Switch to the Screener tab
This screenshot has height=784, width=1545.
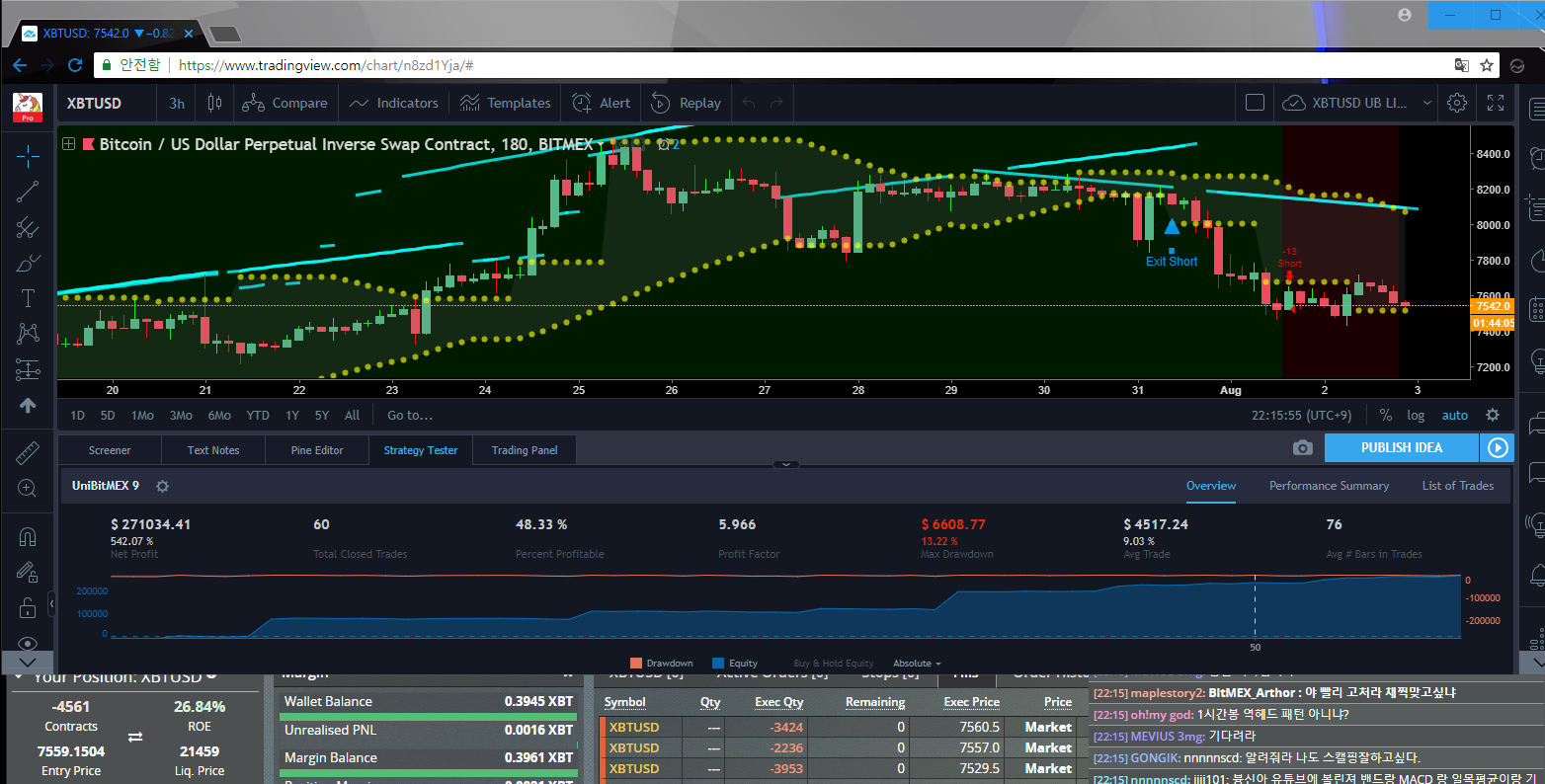(110, 450)
